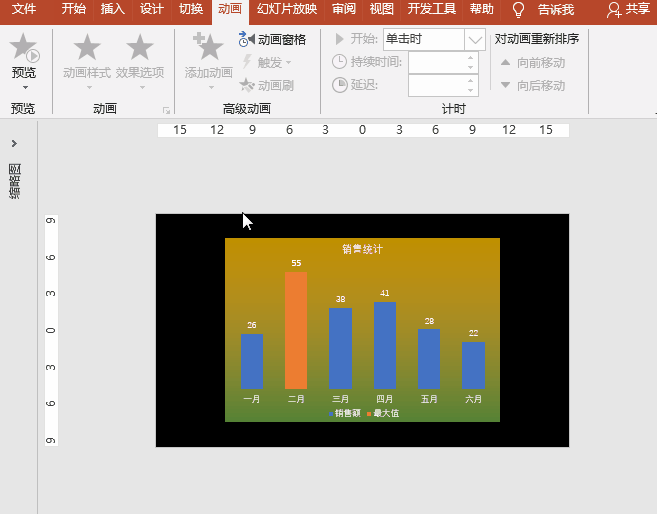Select the blue 六月 bar
The image size is (657, 514).
[x=473, y=365]
